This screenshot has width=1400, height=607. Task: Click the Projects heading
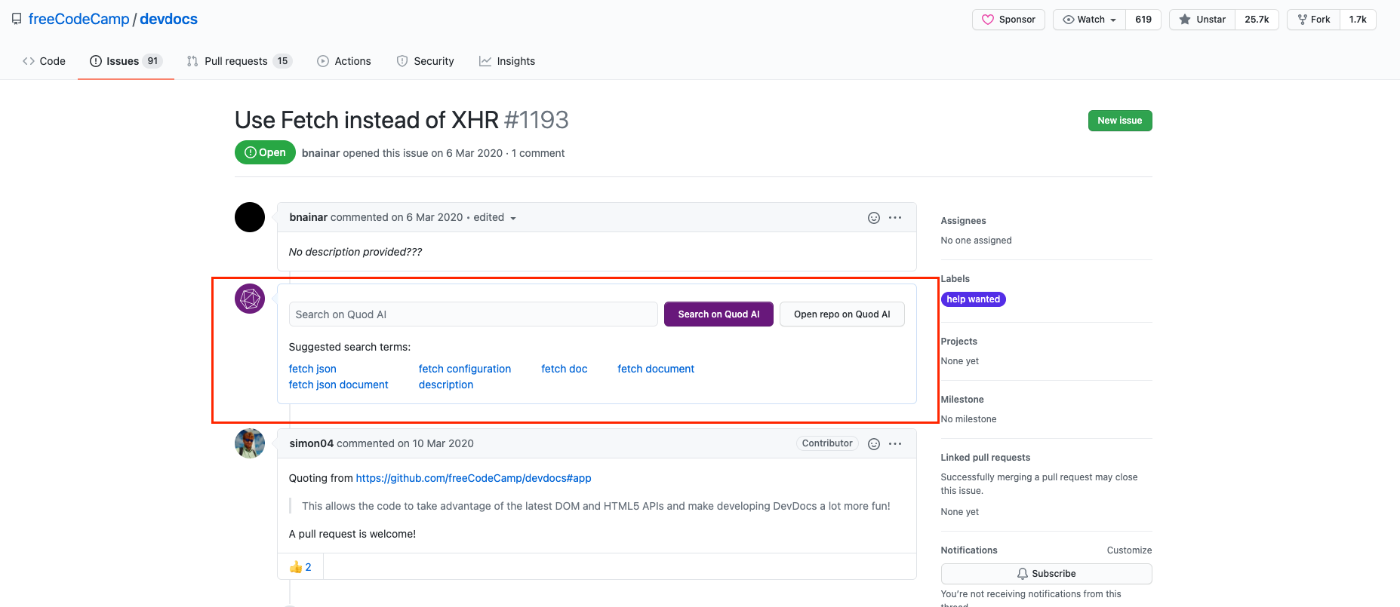(959, 341)
